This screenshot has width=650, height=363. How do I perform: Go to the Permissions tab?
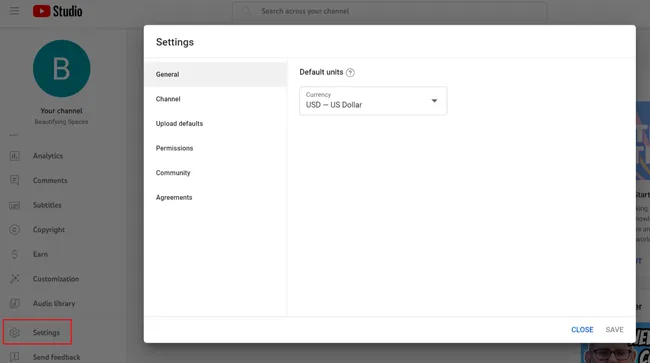pyautogui.click(x=216, y=148)
